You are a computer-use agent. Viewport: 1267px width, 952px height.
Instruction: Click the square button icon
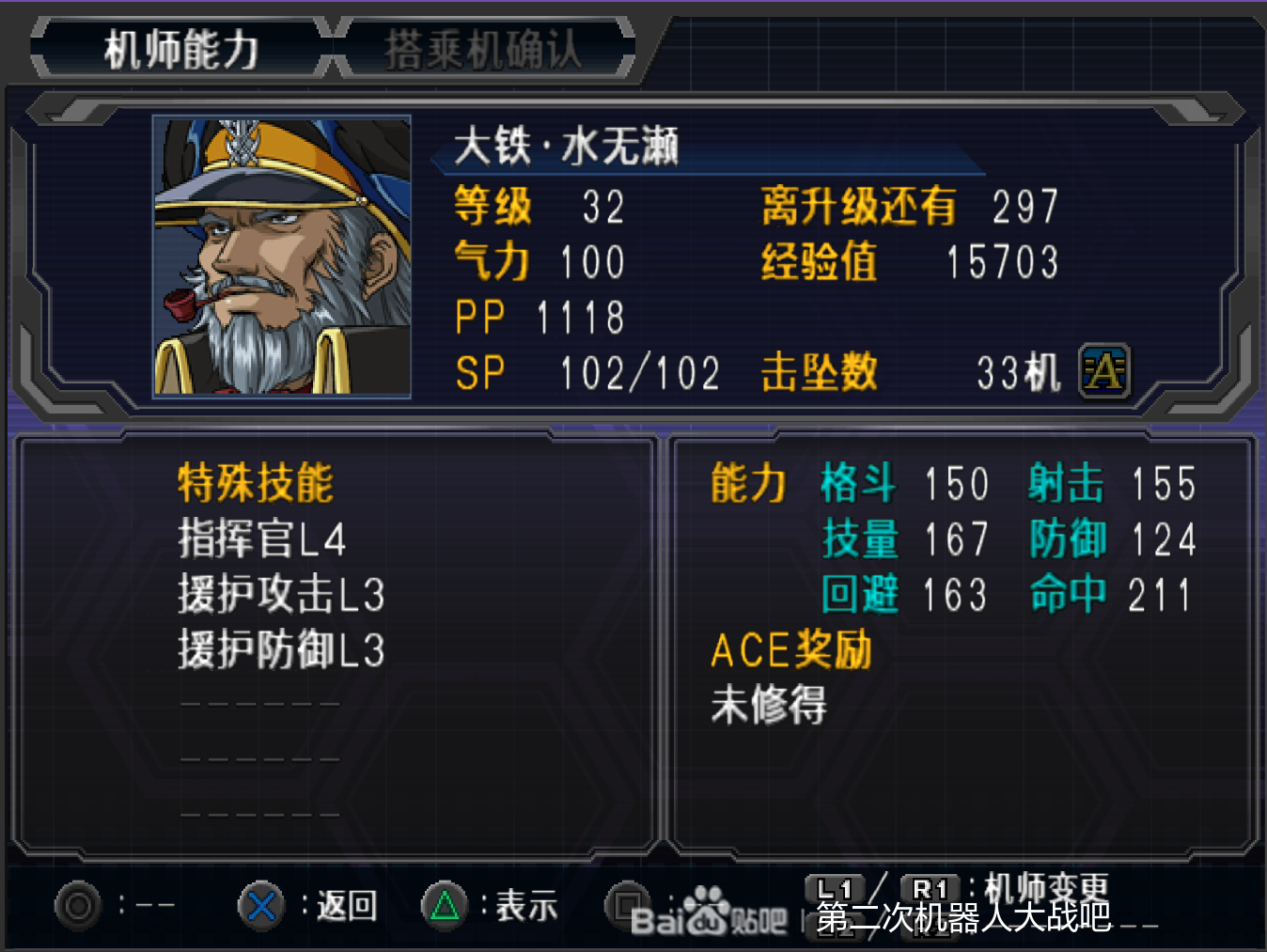pos(626,904)
